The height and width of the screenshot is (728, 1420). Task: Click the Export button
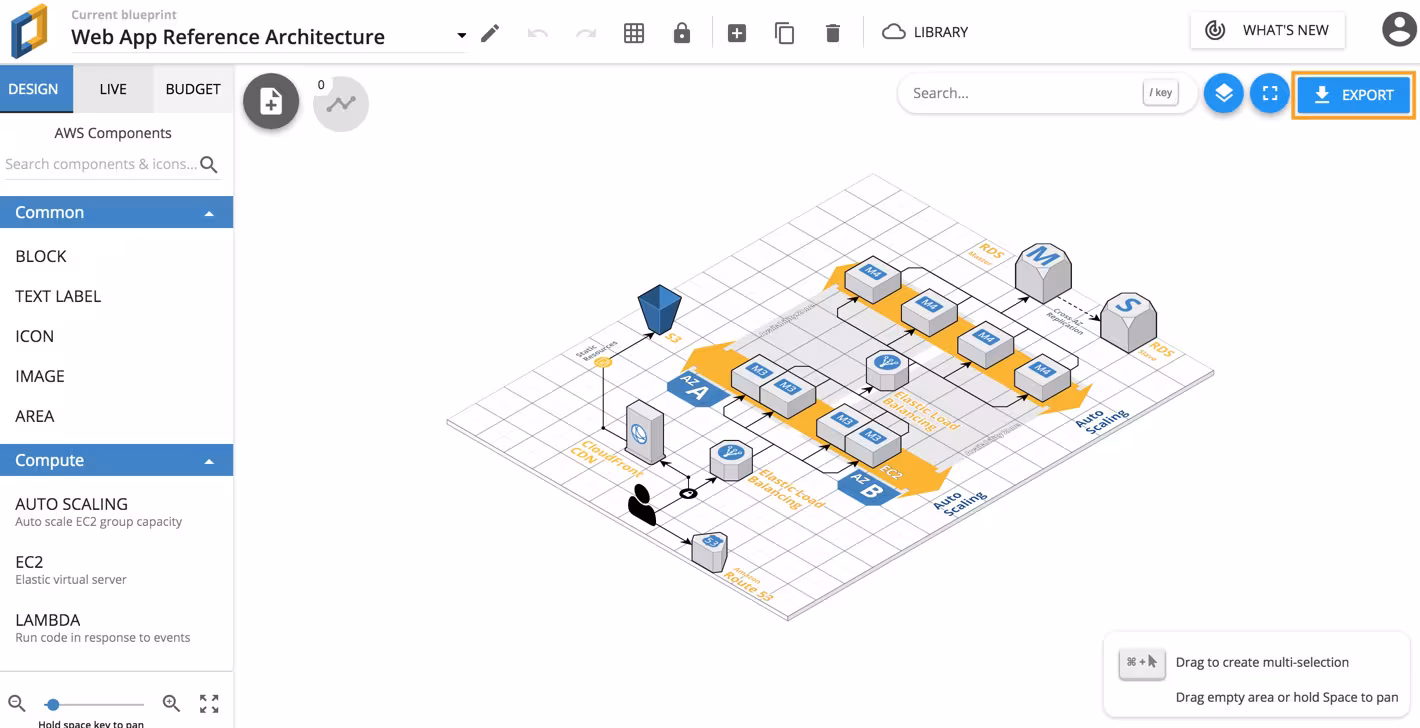1353,95
